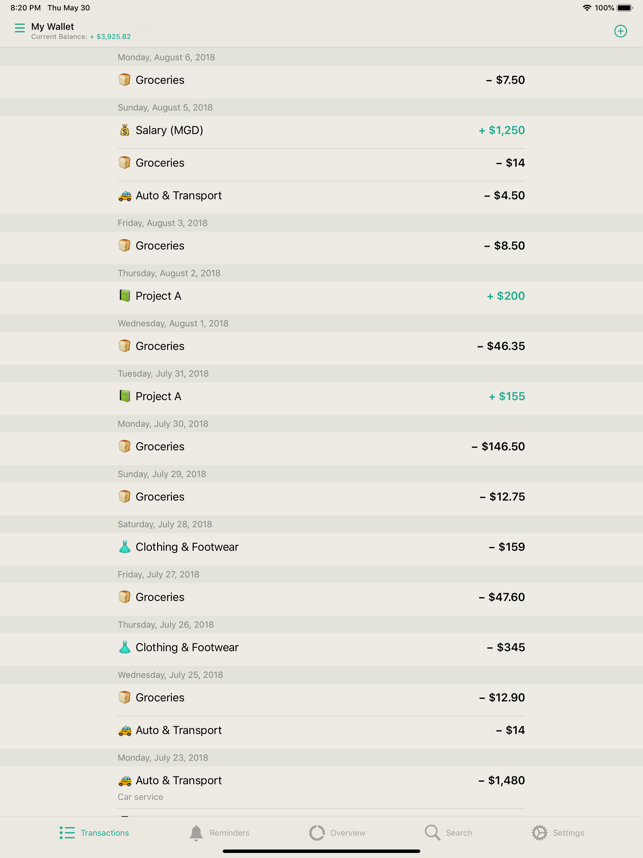The image size is (643, 858).
Task: Tap the bell icon for Reminders
Action: coord(196,833)
